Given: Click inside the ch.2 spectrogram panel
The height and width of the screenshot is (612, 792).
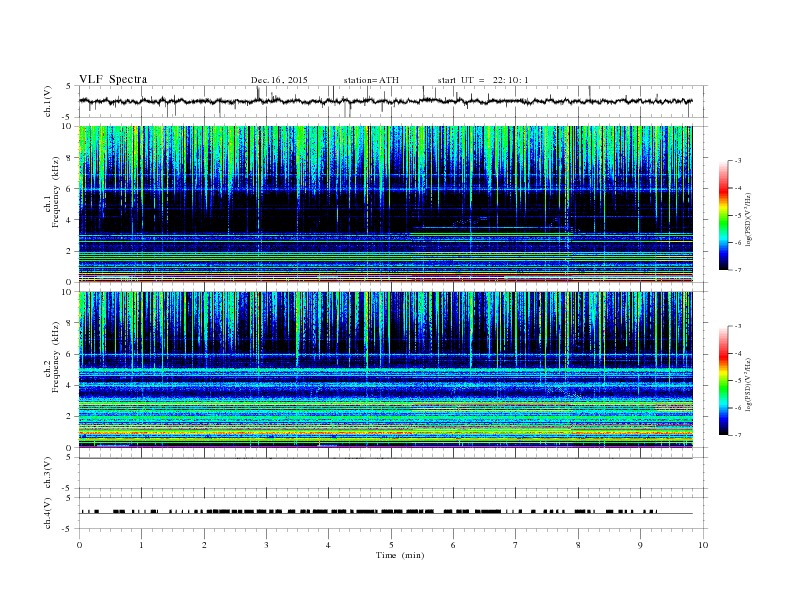Looking at the screenshot, I should coord(385,369).
